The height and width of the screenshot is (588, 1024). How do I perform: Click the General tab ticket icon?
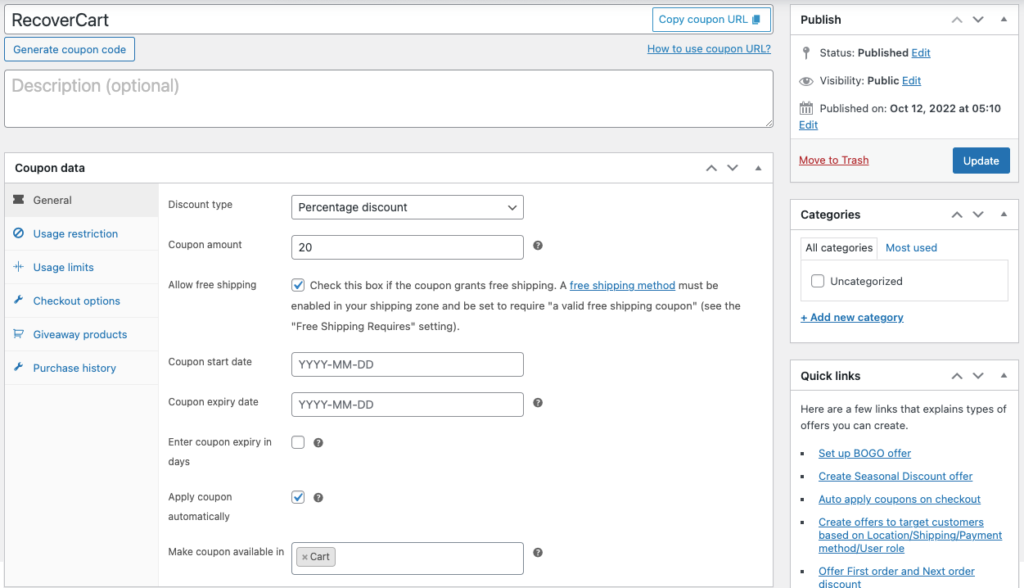pyautogui.click(x=18, y=199)
